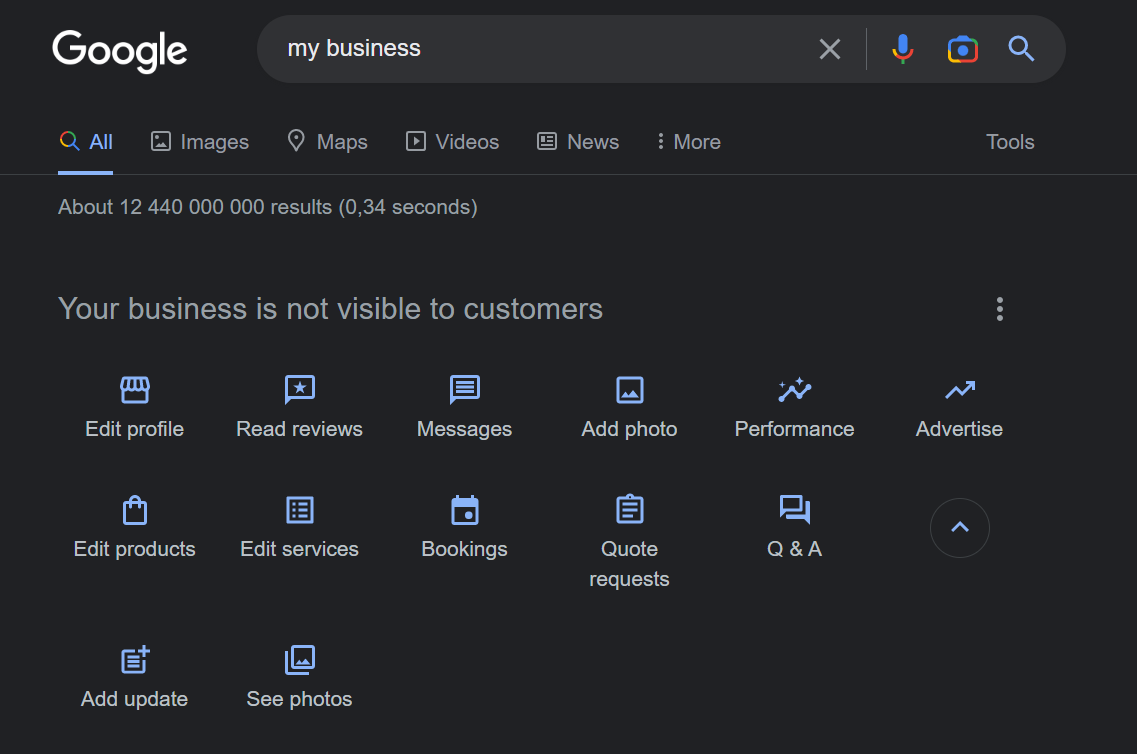Switch to the Images tab
Image resolution: width=1137 pixels, height=754 pixels.
pyautogui.click(x=199, y=141)
